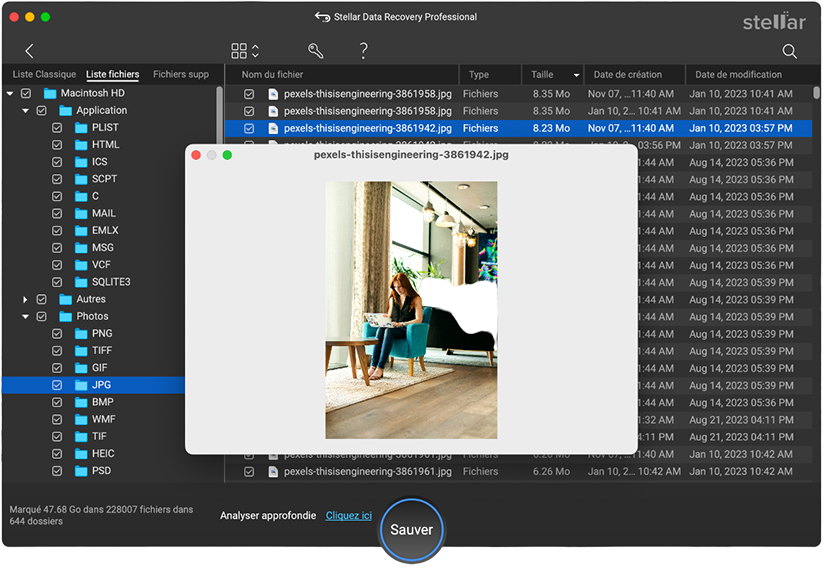Open the Taille column sort dropdown arrow
The width and height of the screenshot is (831, 575).
[576, 75]
